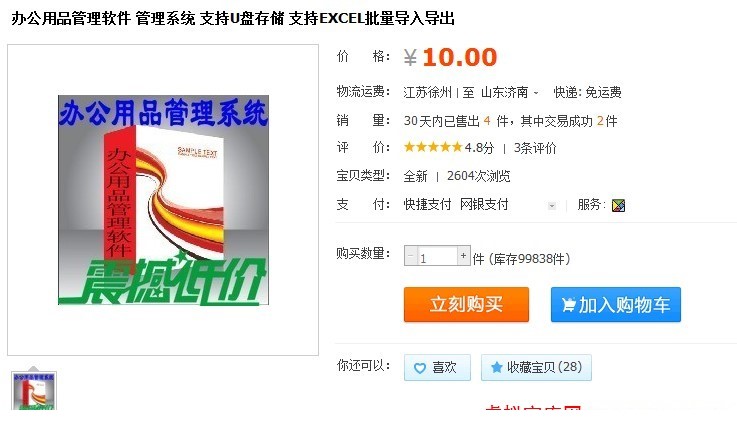737x433 pixels.
Task: Expand the 山东济南 destination dropdown
Action: (x=536, y=93)
